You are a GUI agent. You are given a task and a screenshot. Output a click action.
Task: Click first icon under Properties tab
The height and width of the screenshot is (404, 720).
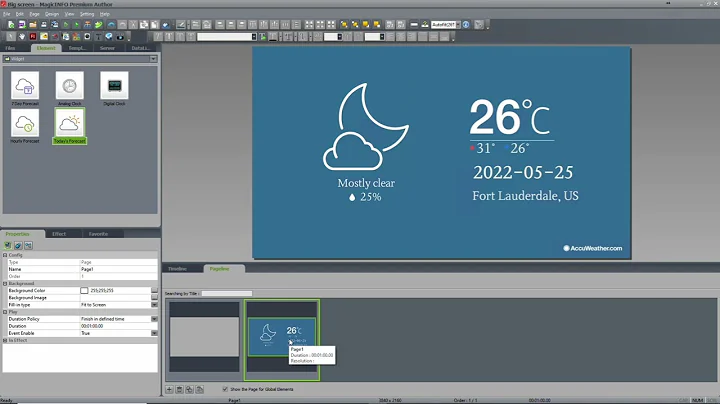pos(8,246)
